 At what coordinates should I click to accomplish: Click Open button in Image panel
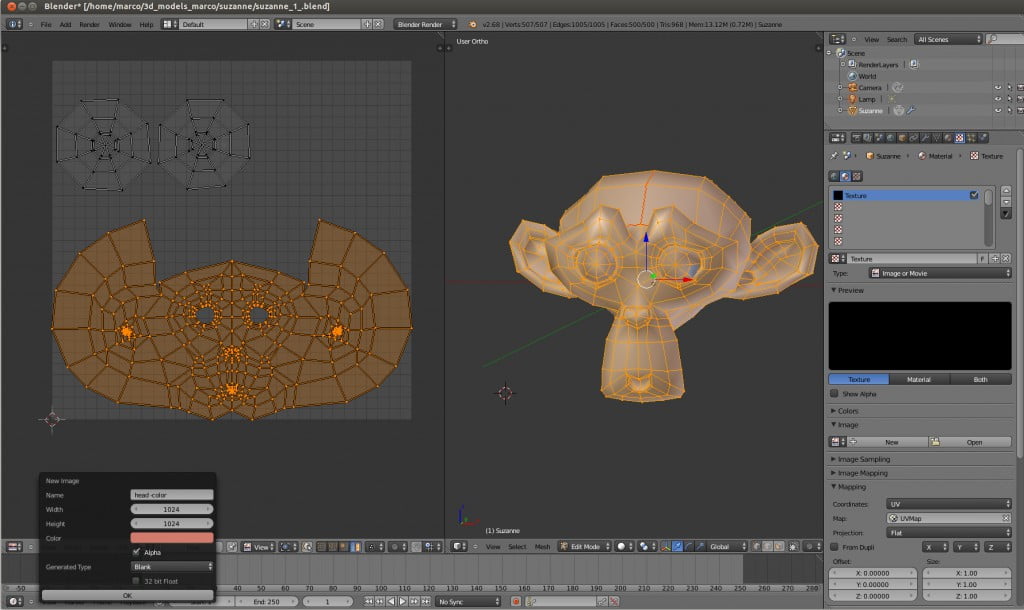970,442
